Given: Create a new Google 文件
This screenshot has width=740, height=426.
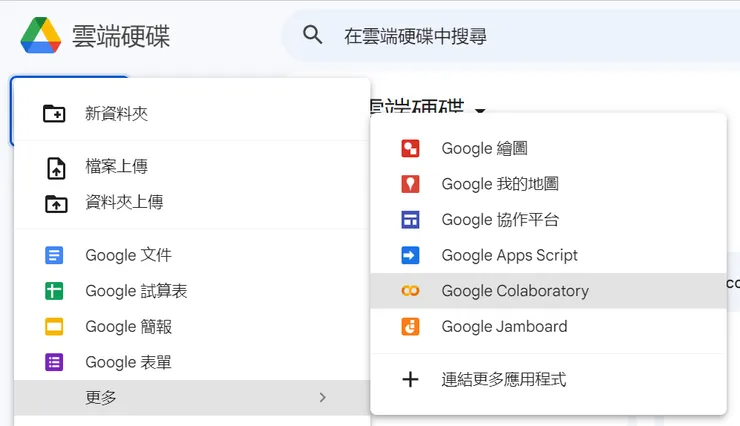Looking at the screenshot, I should (192, 255).
